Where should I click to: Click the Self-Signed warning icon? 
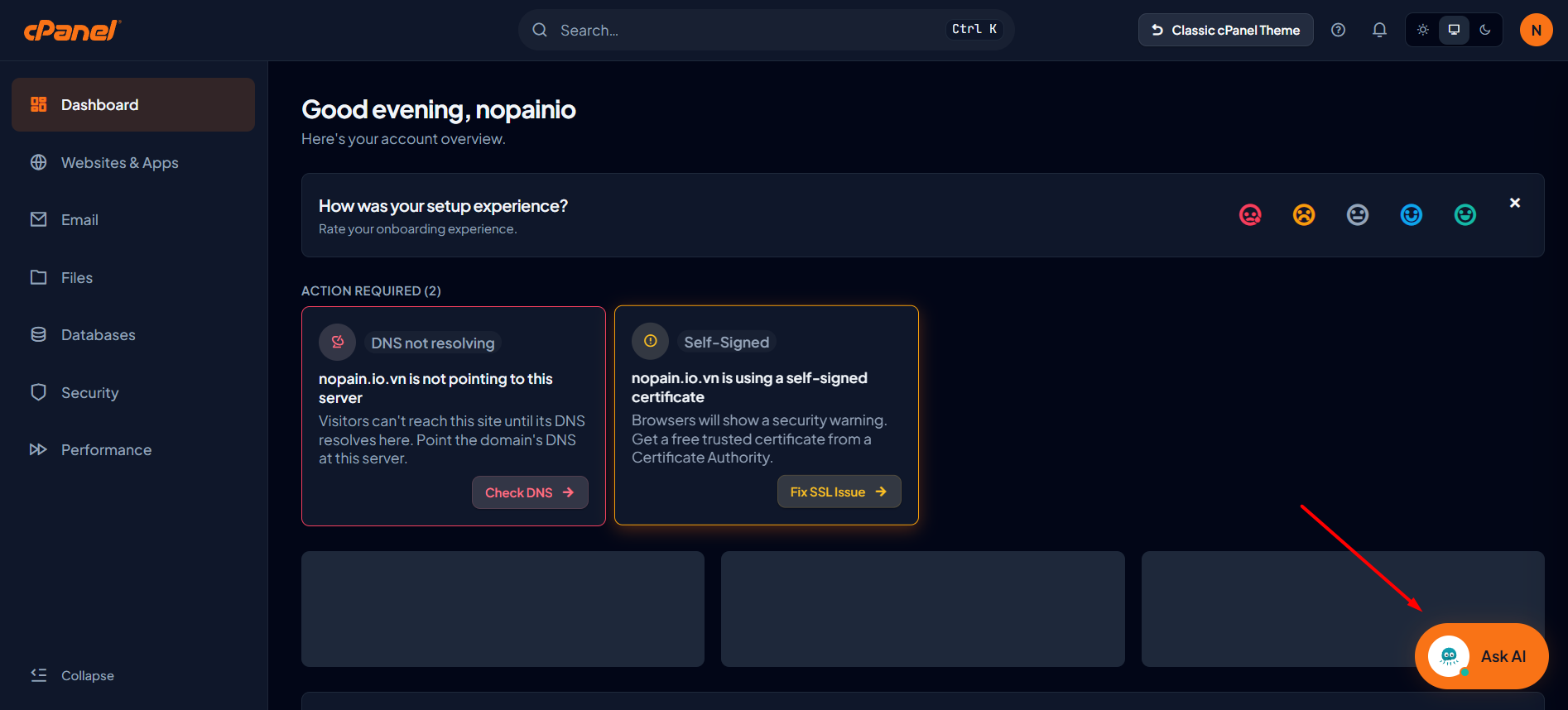point(651,341)
